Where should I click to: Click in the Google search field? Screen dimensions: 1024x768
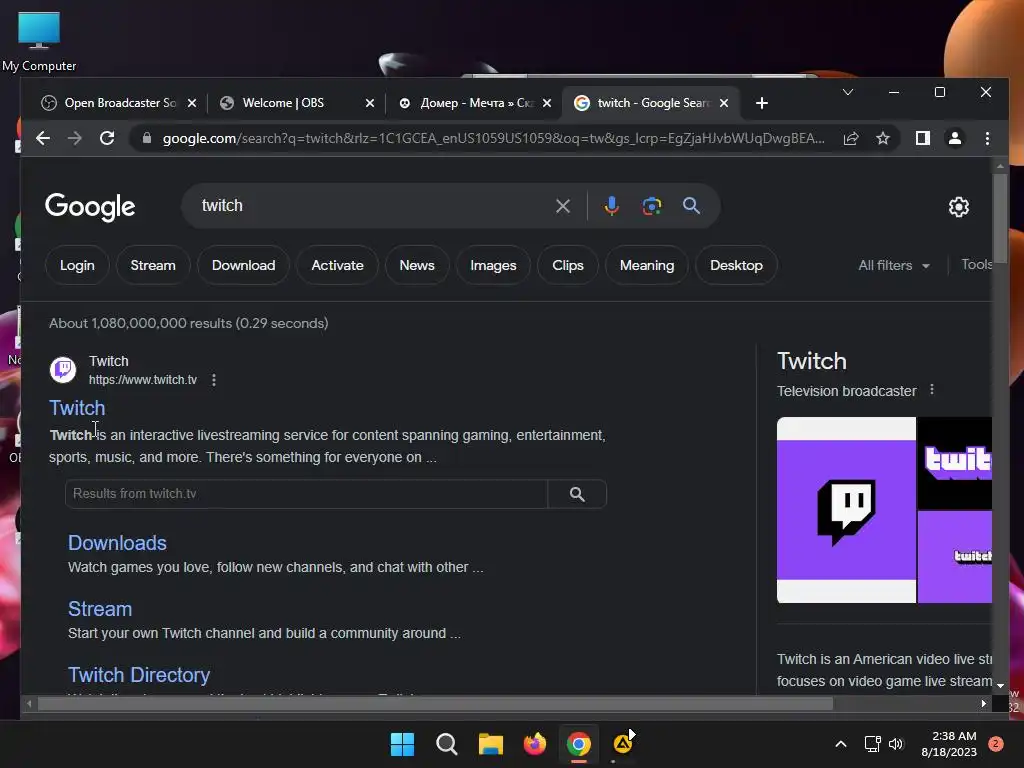376,206
